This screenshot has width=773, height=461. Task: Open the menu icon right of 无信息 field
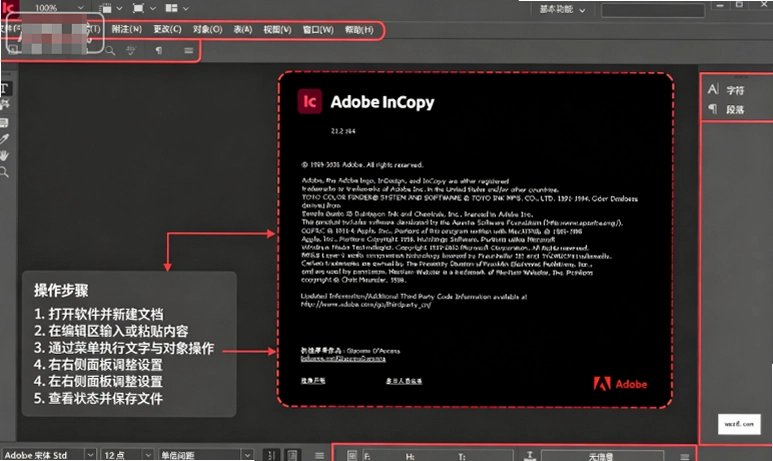pyautogui.click(x=684, y=457)
